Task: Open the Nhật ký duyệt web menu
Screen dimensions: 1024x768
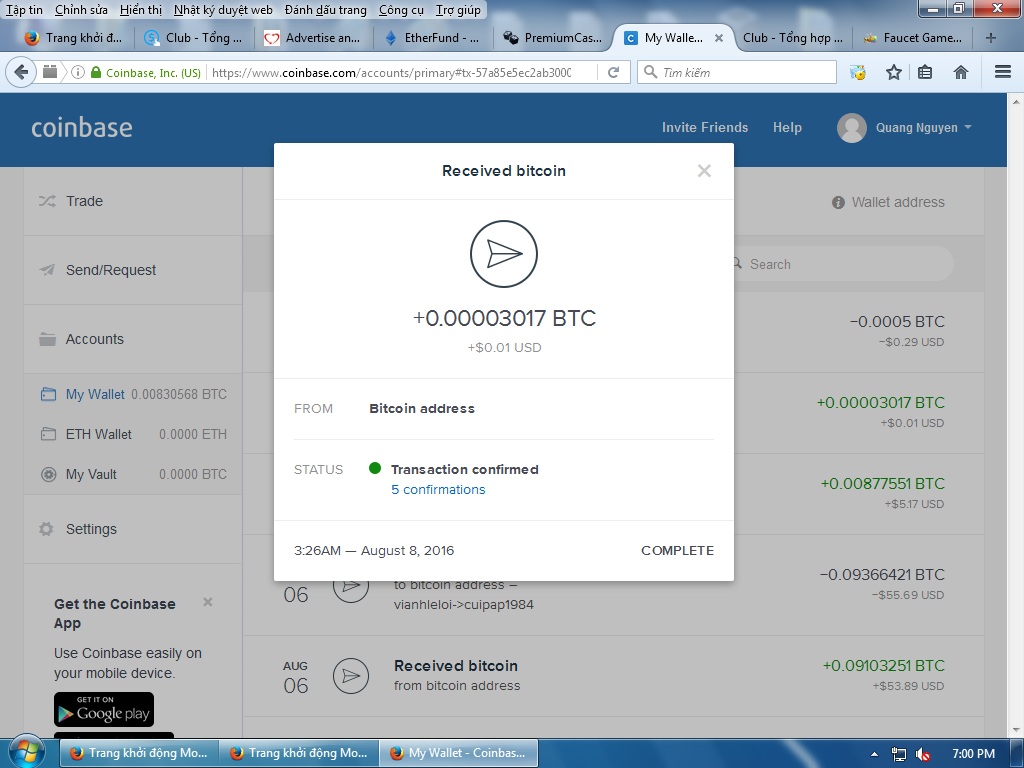Action: [x=223, y=10]
